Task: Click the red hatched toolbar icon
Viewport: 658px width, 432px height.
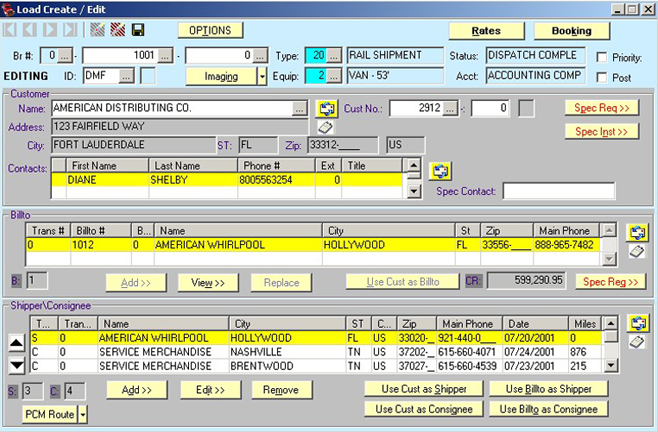Action: [118, 30]
